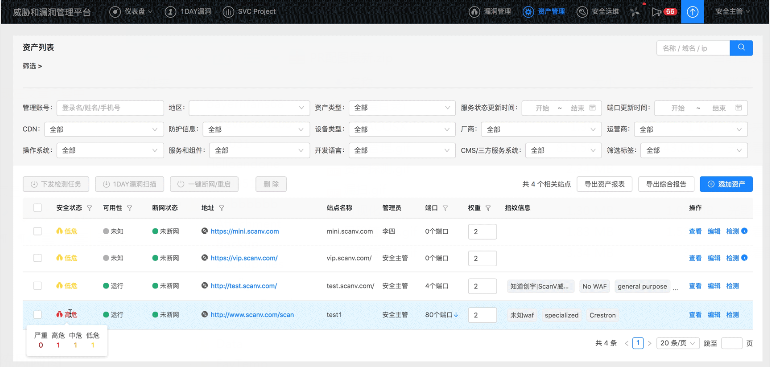Viewport: 770px width, 367px height.
Task: Open the 地区 dropdown
Action: pyautogui.click(x=249, y=108)
